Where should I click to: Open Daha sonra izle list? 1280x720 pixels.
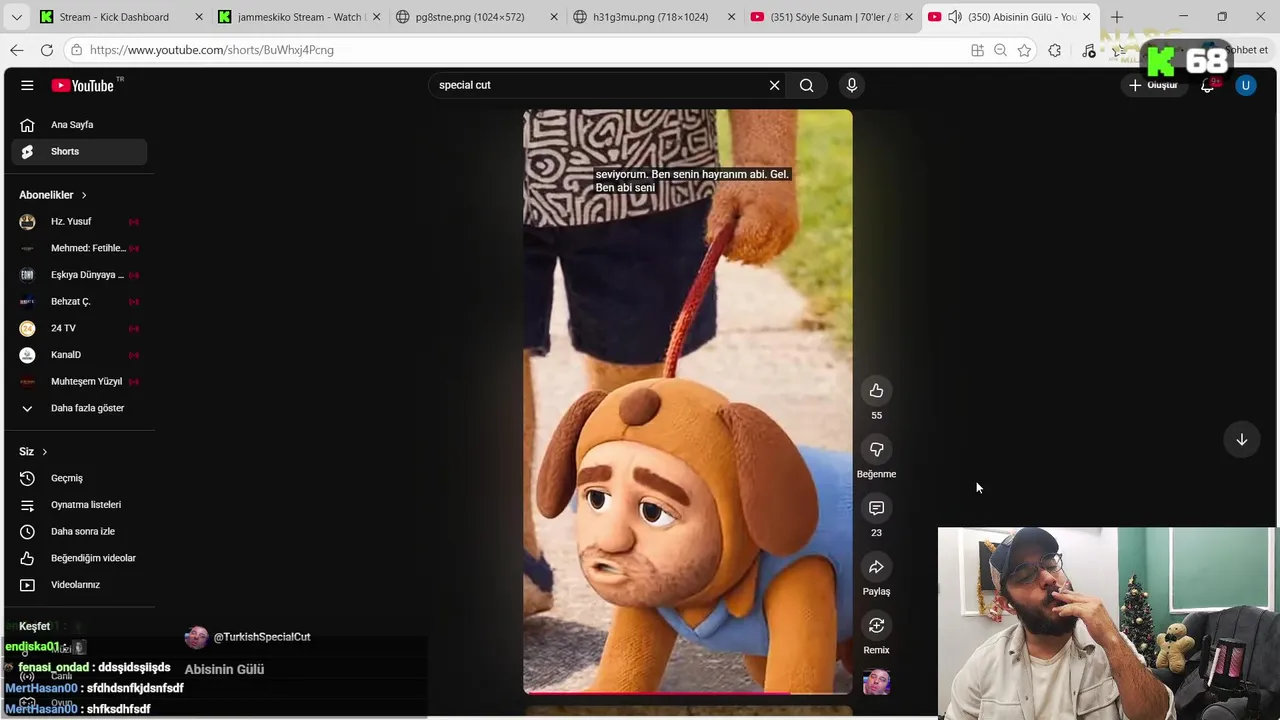(80, 531)
